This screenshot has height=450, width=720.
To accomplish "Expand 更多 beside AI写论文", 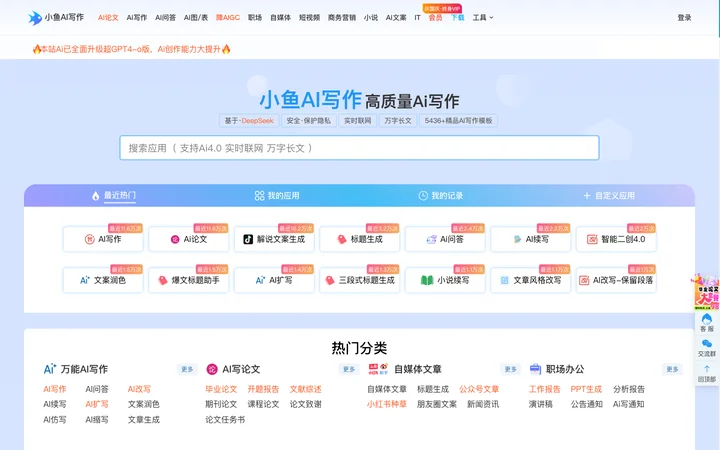I will point(349,369).
